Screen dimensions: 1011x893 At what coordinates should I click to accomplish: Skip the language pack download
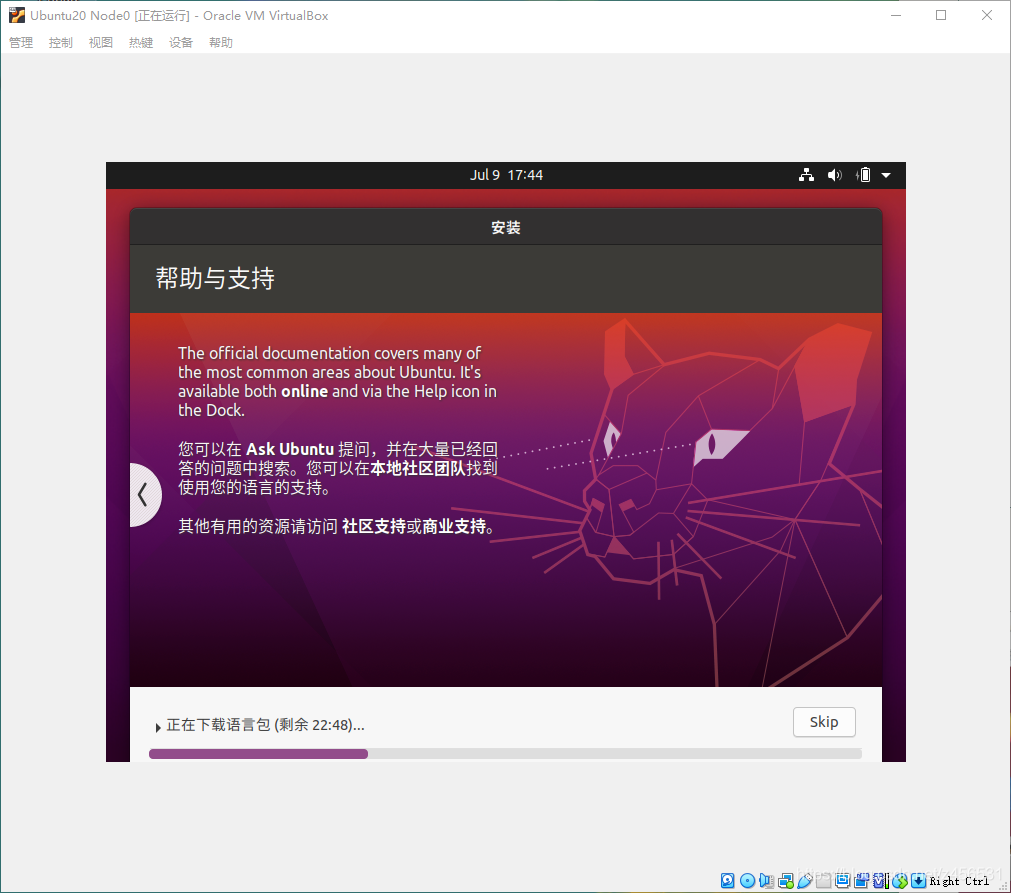[x=824, y=722]
